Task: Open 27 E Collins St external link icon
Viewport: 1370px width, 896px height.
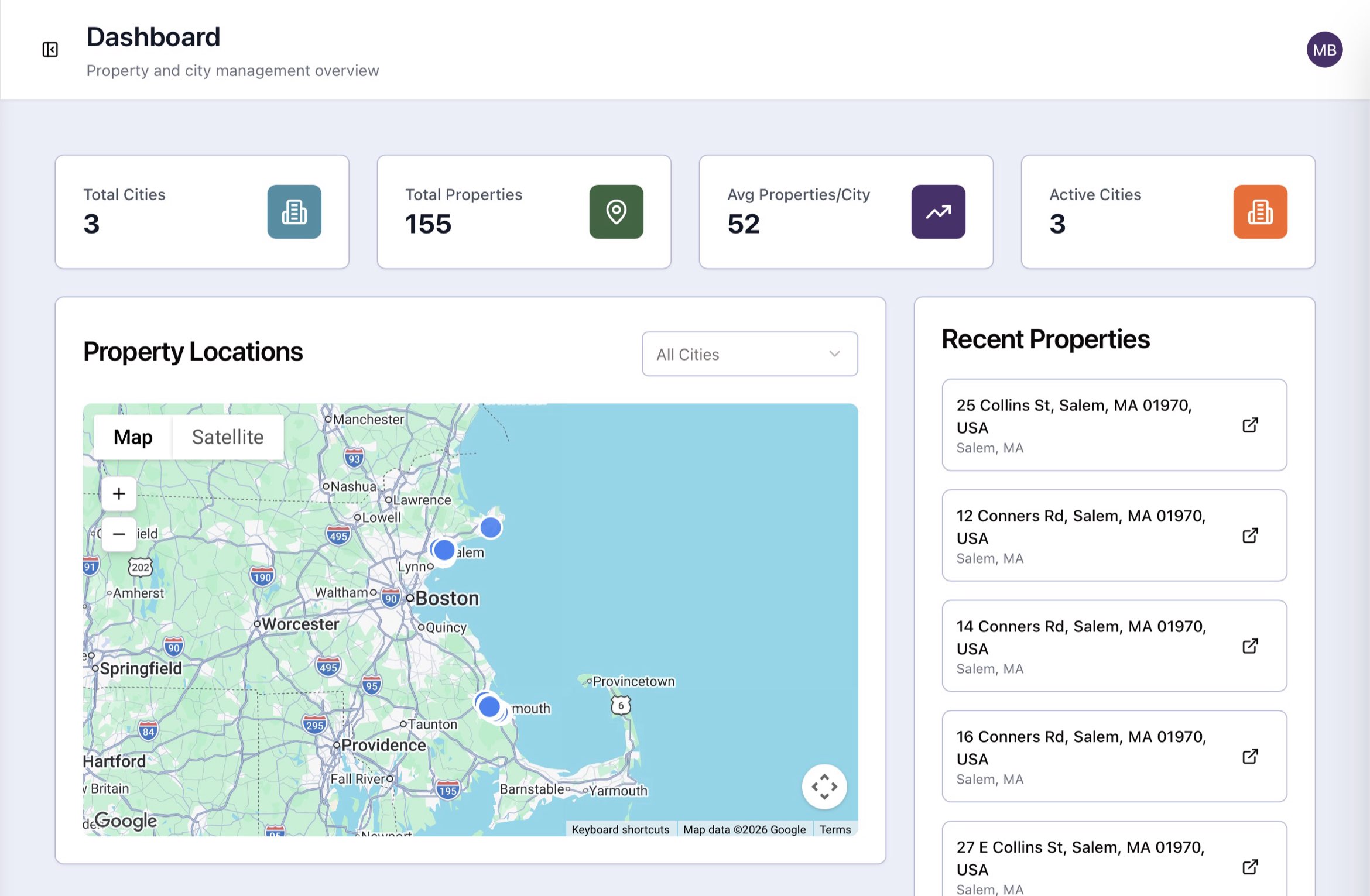Action: (x=1250, y=867)
